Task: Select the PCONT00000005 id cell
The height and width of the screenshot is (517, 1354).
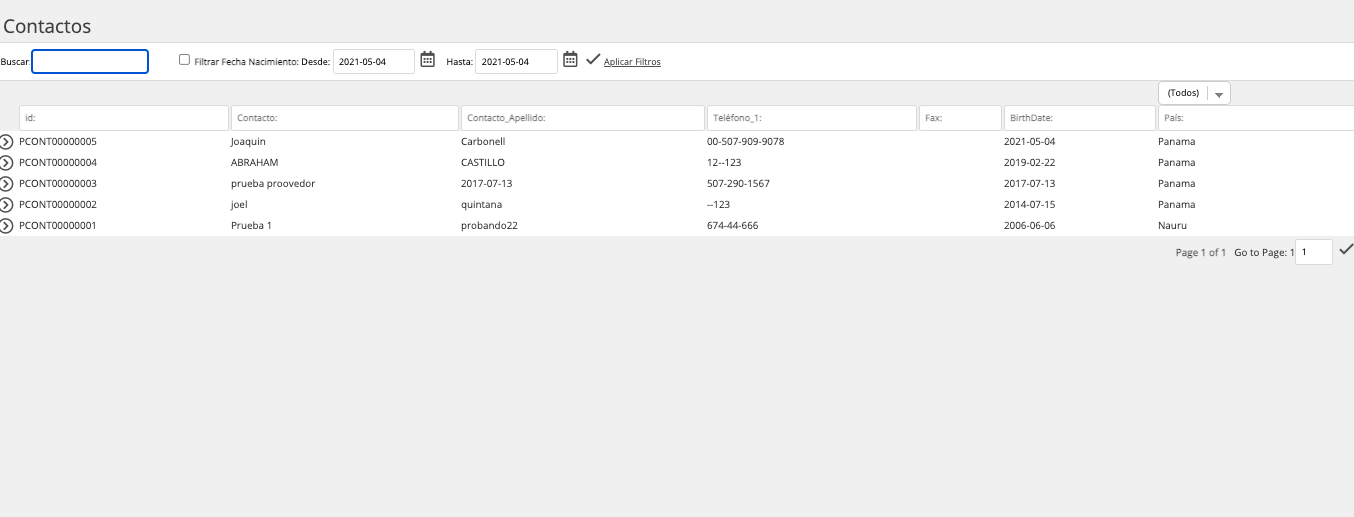Action: point(58,142)
